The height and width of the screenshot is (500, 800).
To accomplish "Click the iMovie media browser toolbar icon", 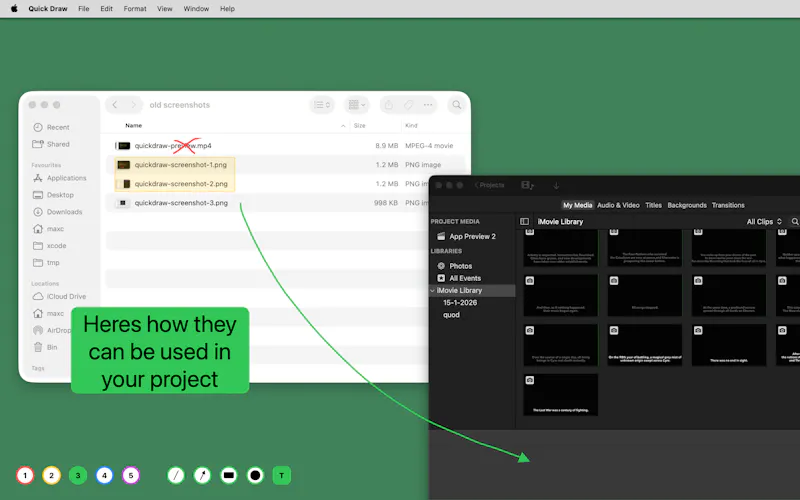I will click(528, 185).
